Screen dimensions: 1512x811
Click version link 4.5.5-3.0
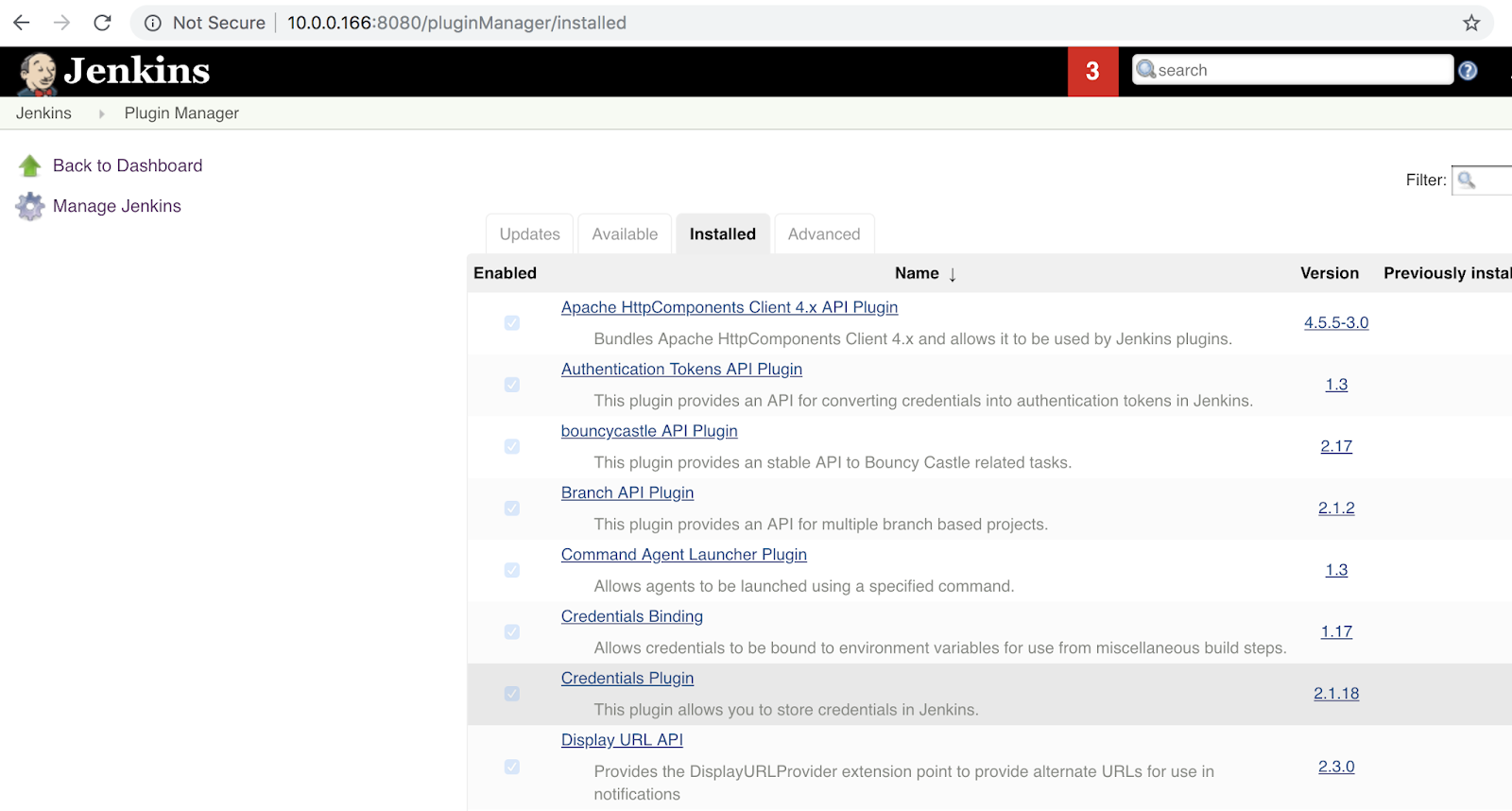click(1336, 322)
